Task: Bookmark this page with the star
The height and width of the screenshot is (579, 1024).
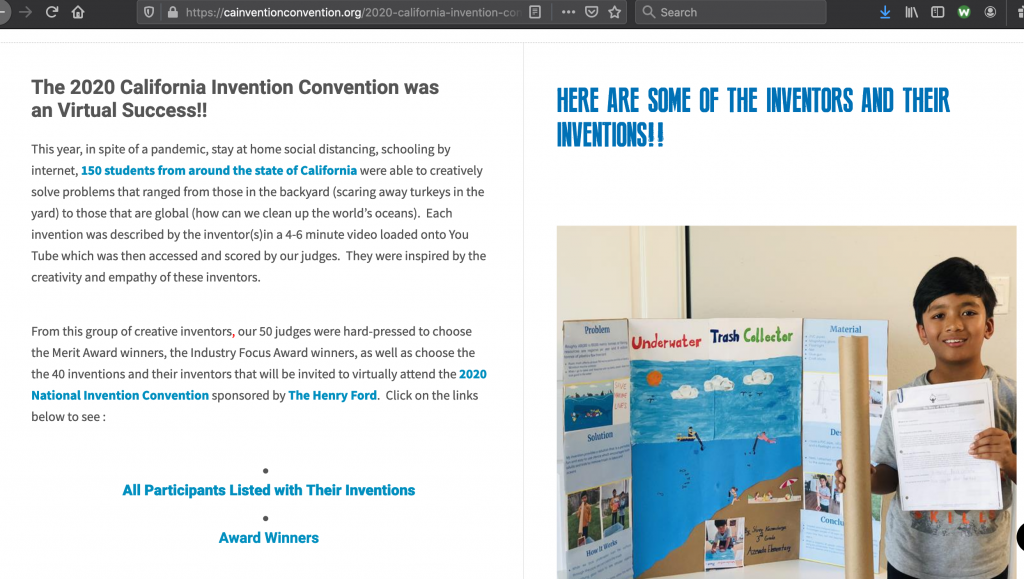Action: click(x=615, y=12)
